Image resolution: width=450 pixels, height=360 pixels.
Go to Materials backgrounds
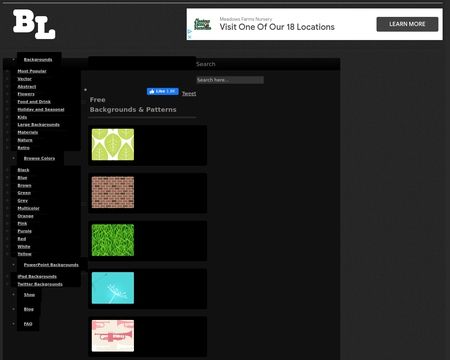point(28,133)
